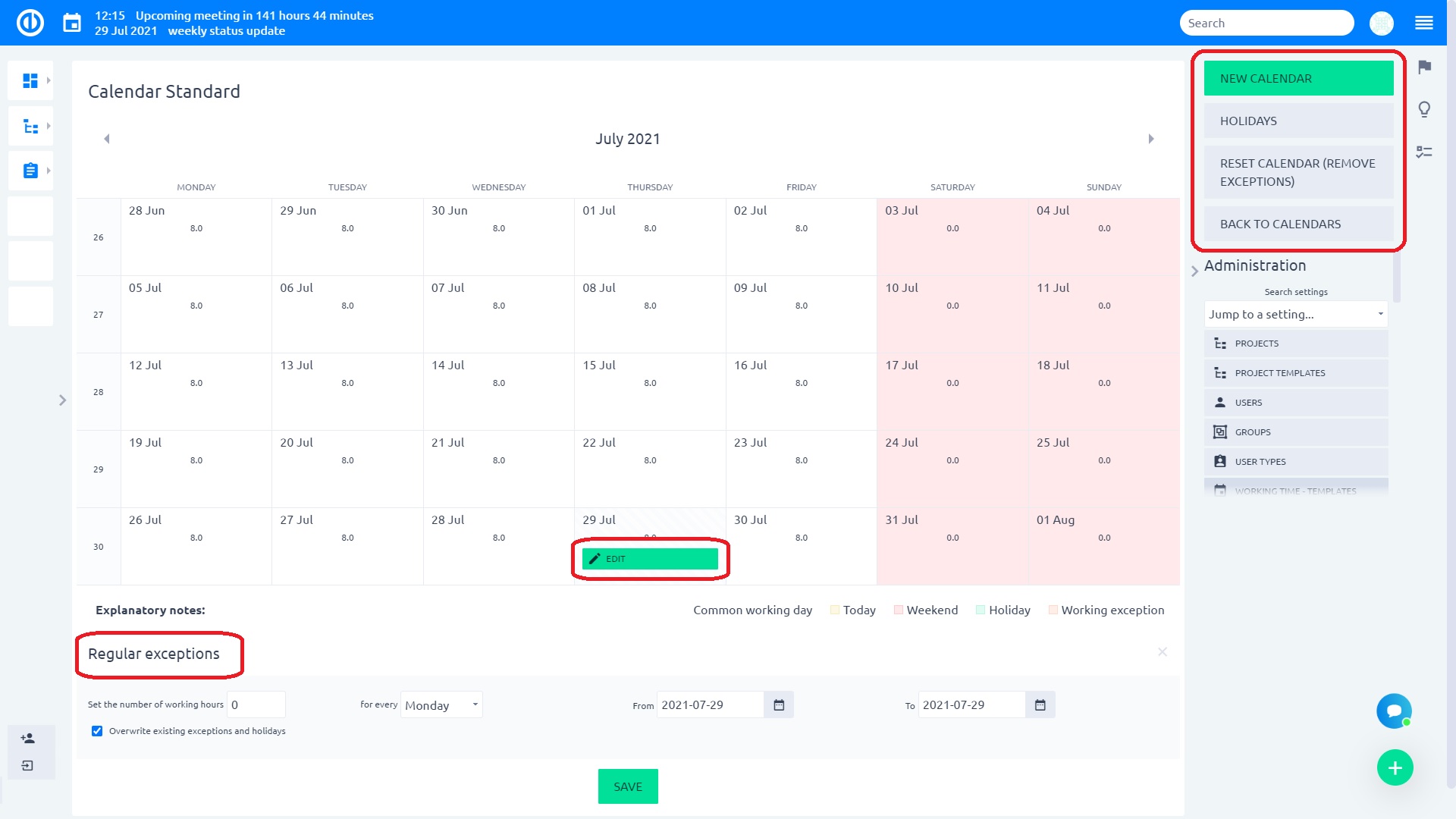Click the flag icon on right panel

point(1424,67)
